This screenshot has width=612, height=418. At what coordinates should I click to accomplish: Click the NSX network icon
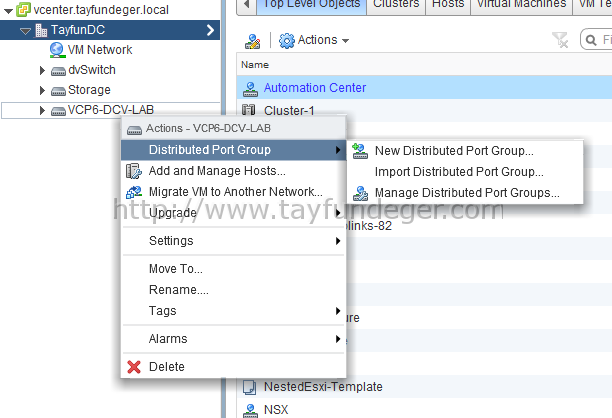point(250,411)
